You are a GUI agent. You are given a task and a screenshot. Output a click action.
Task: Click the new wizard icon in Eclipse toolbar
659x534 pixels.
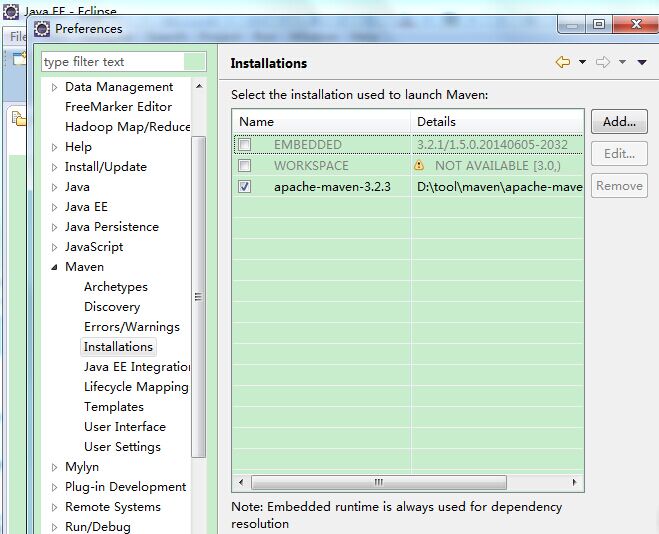pos(18,59)
